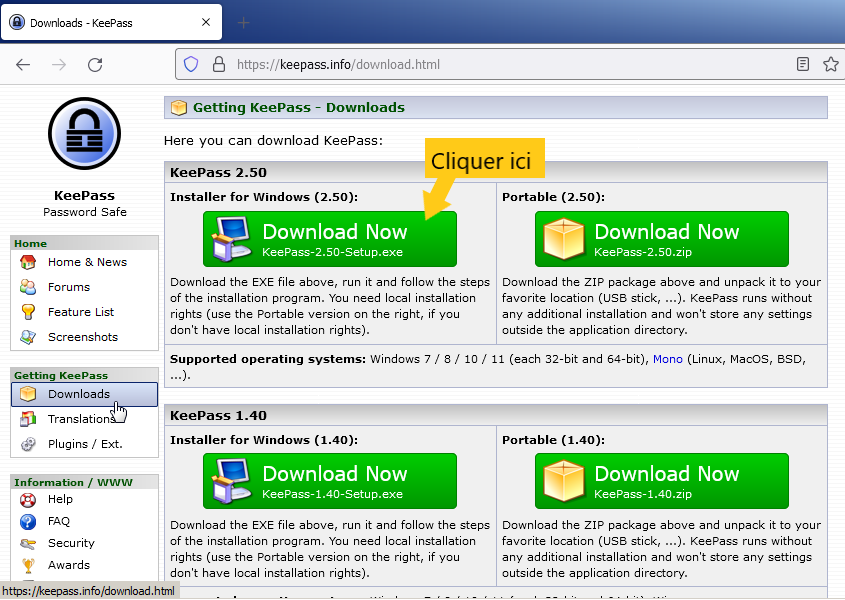Viewport: 845px width, 600px height.
Task: Click the "Getting KeePass - Downloads" page title
Action: tap(299, 108)
